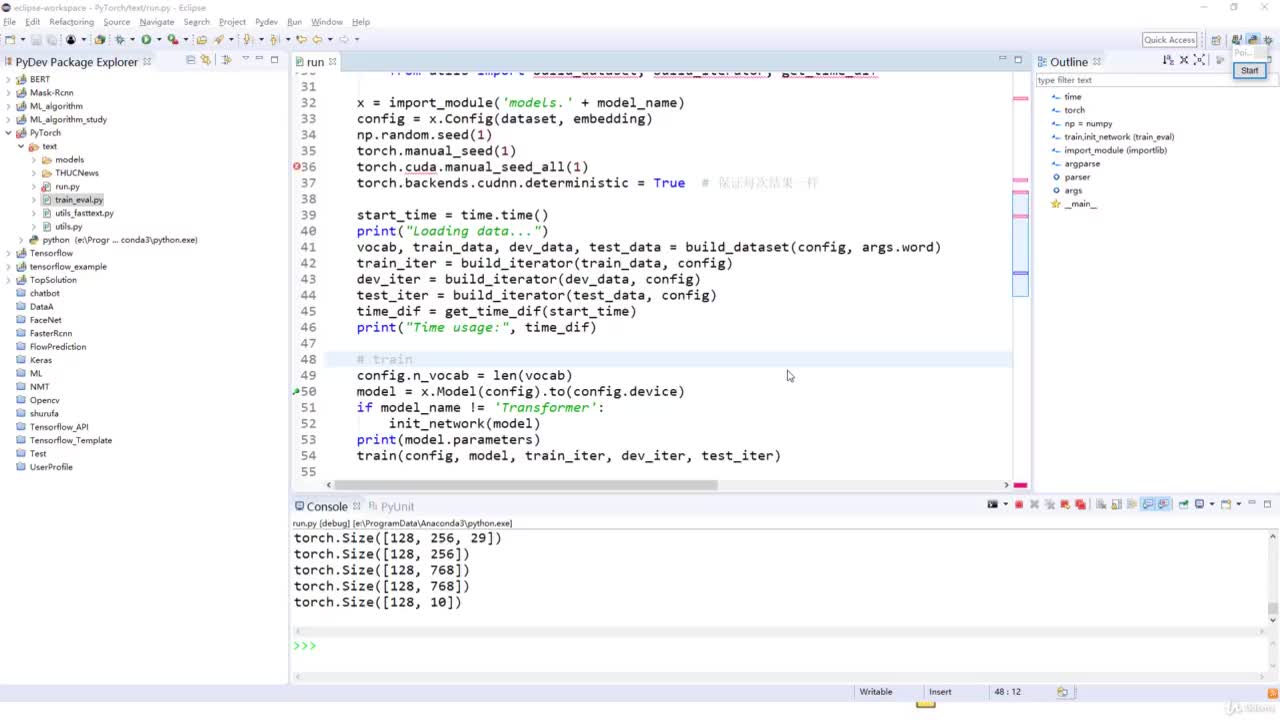The height and width of the screenshot is (722, 1280).
Task: Toggle Link with Editor in Package Explorer
Action: pyautogui.click(x=205, y=60)
